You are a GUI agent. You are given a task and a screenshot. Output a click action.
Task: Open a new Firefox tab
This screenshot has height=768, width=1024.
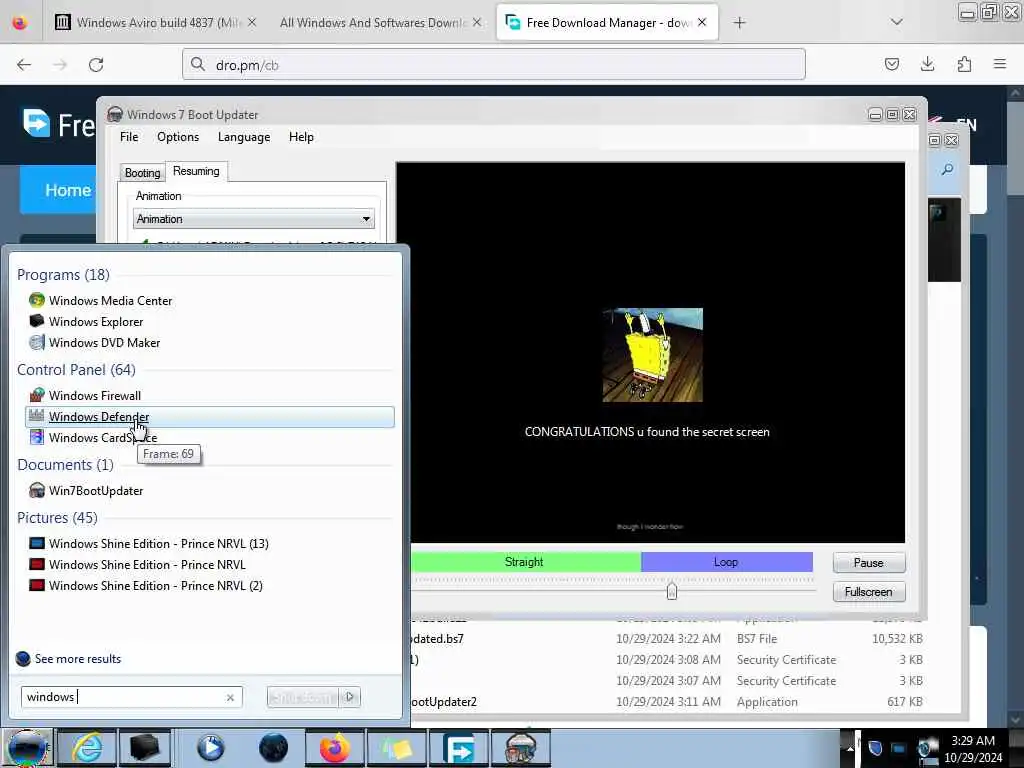[x=739, y=23]
